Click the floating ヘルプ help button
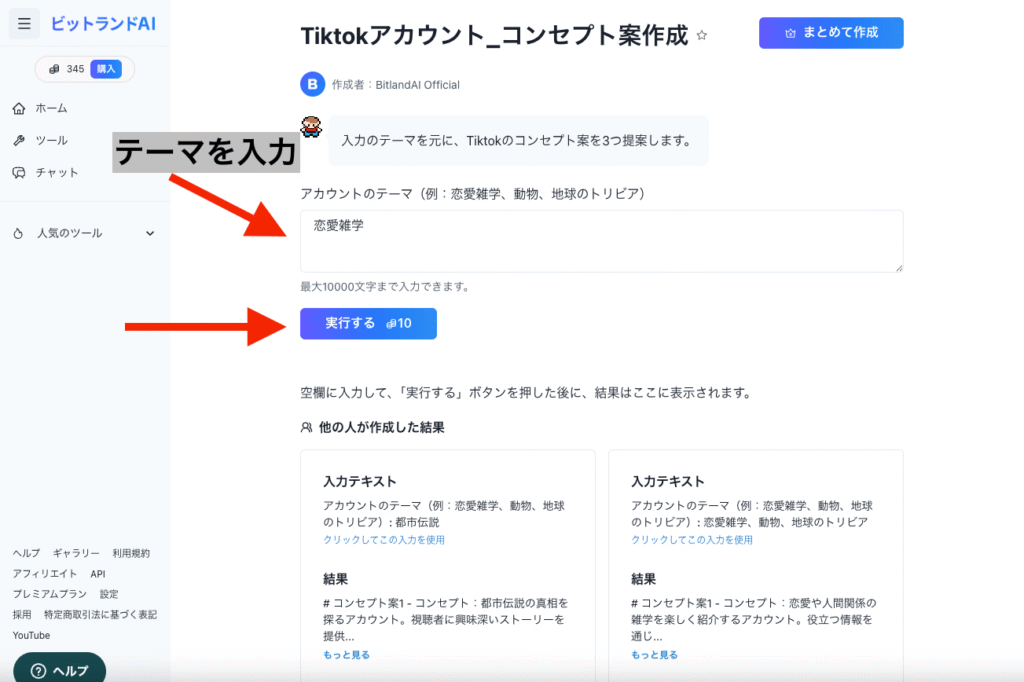Image resolution: width=1024 pixels, height=682 pixels. (59, 669)
